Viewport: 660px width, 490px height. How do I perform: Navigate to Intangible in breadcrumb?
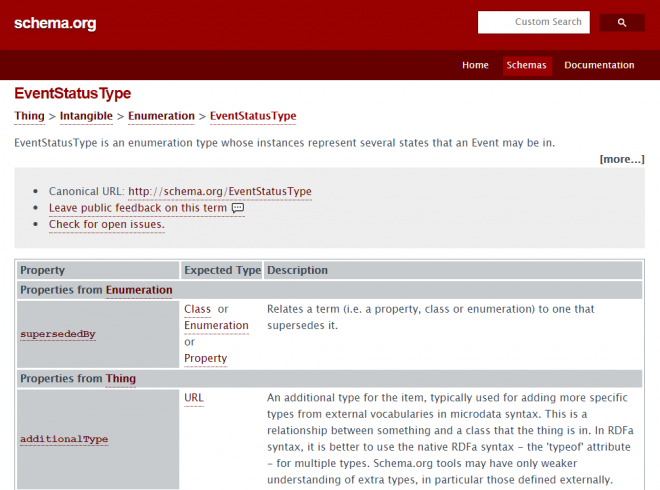click(86, 116)
